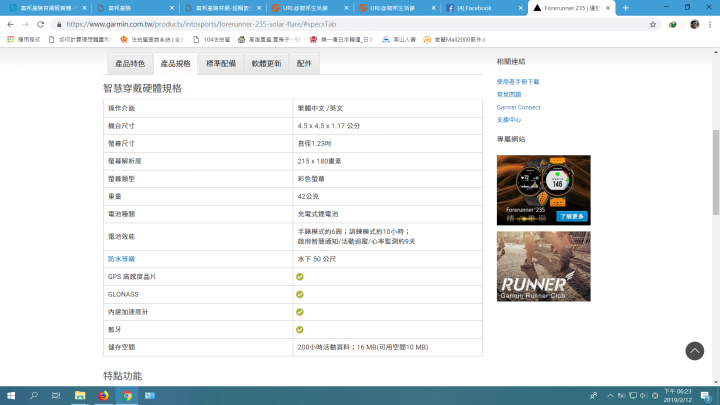Open a new browser tab
This screenshot has width=720, height=405.
point(625,8)
